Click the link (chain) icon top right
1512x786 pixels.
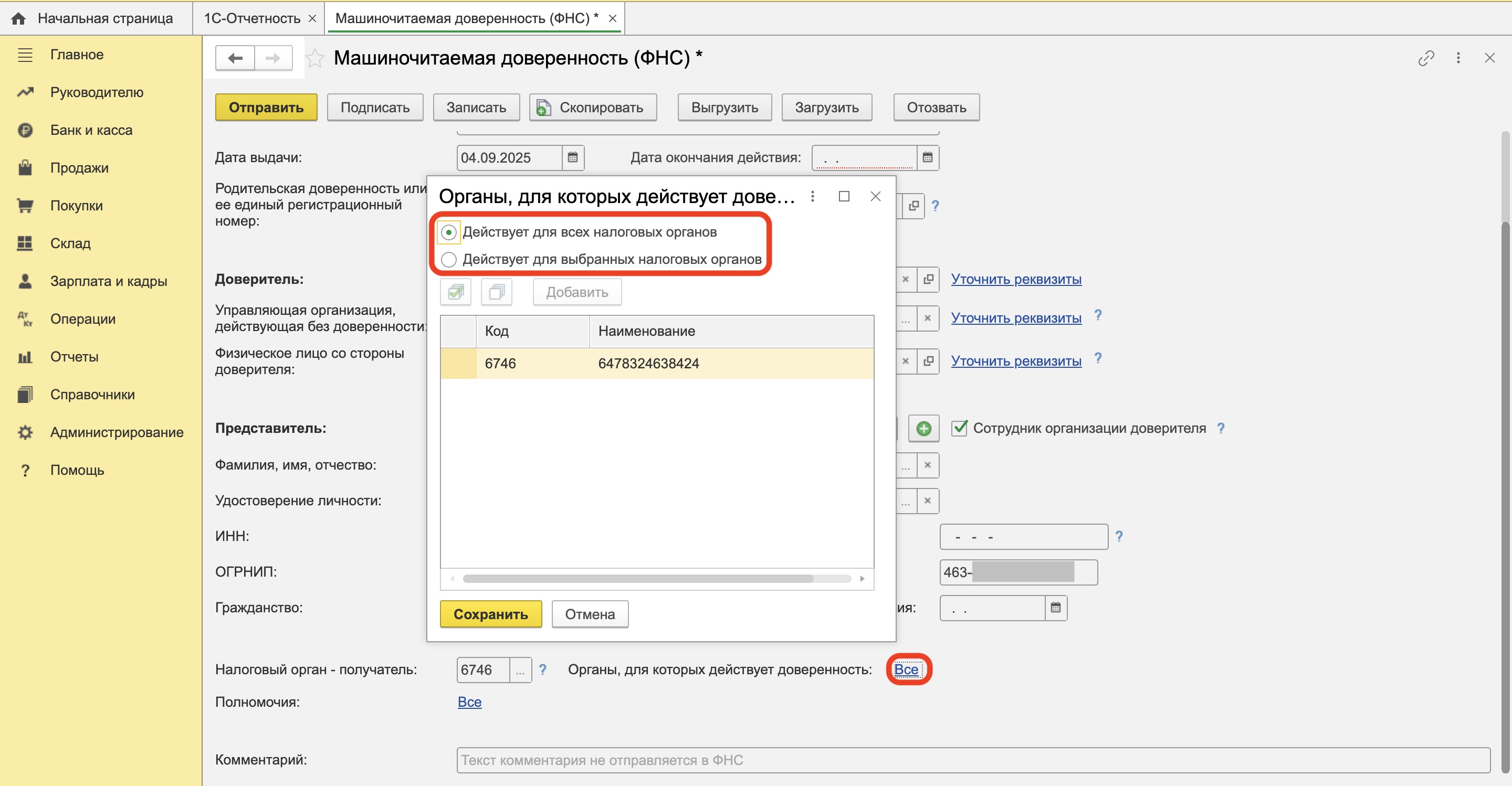tap(1426, 58)
